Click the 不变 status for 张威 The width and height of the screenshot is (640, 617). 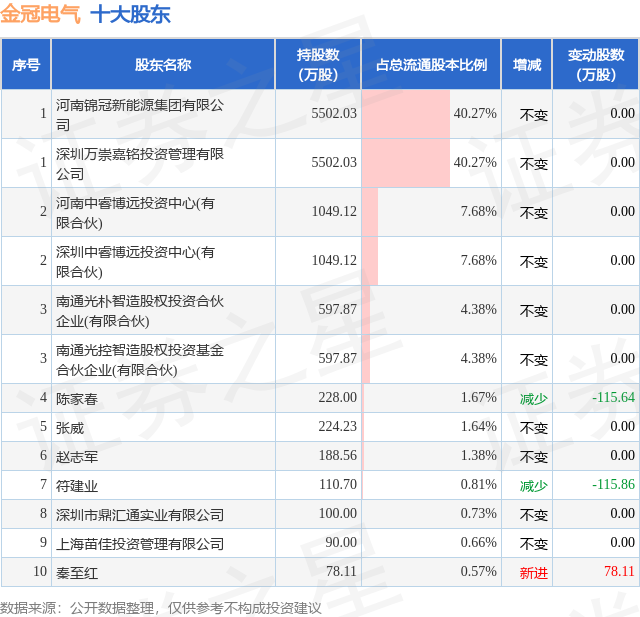[533, 428]
